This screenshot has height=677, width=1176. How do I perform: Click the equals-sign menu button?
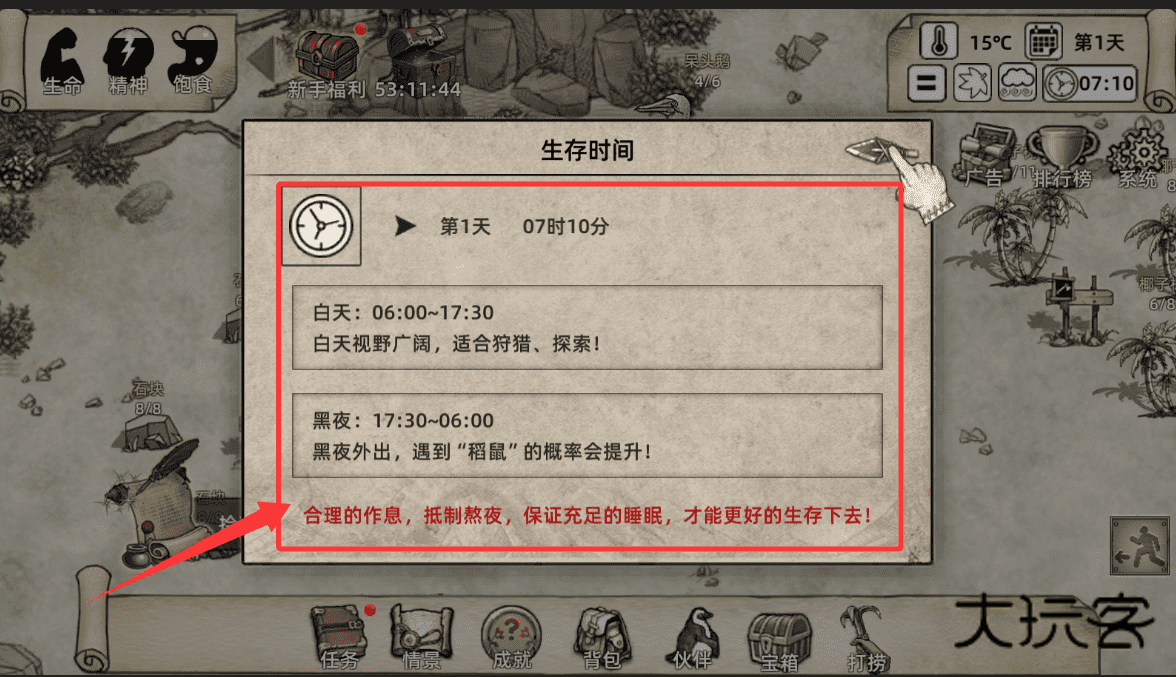[x=926, y=83]
